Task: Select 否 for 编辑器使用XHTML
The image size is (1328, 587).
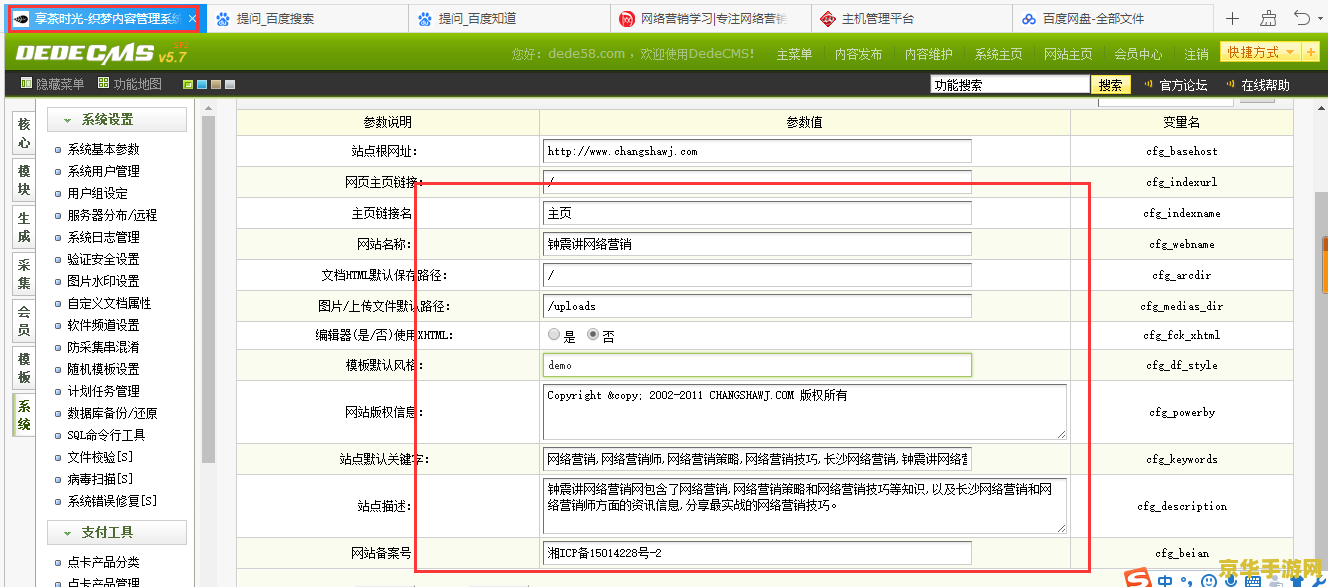Action: (x=592, y=335)
